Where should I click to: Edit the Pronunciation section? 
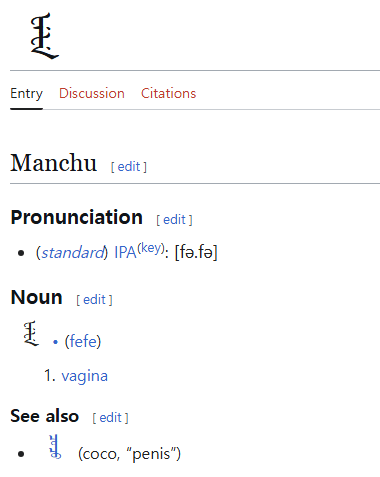[x=174, y=220]
